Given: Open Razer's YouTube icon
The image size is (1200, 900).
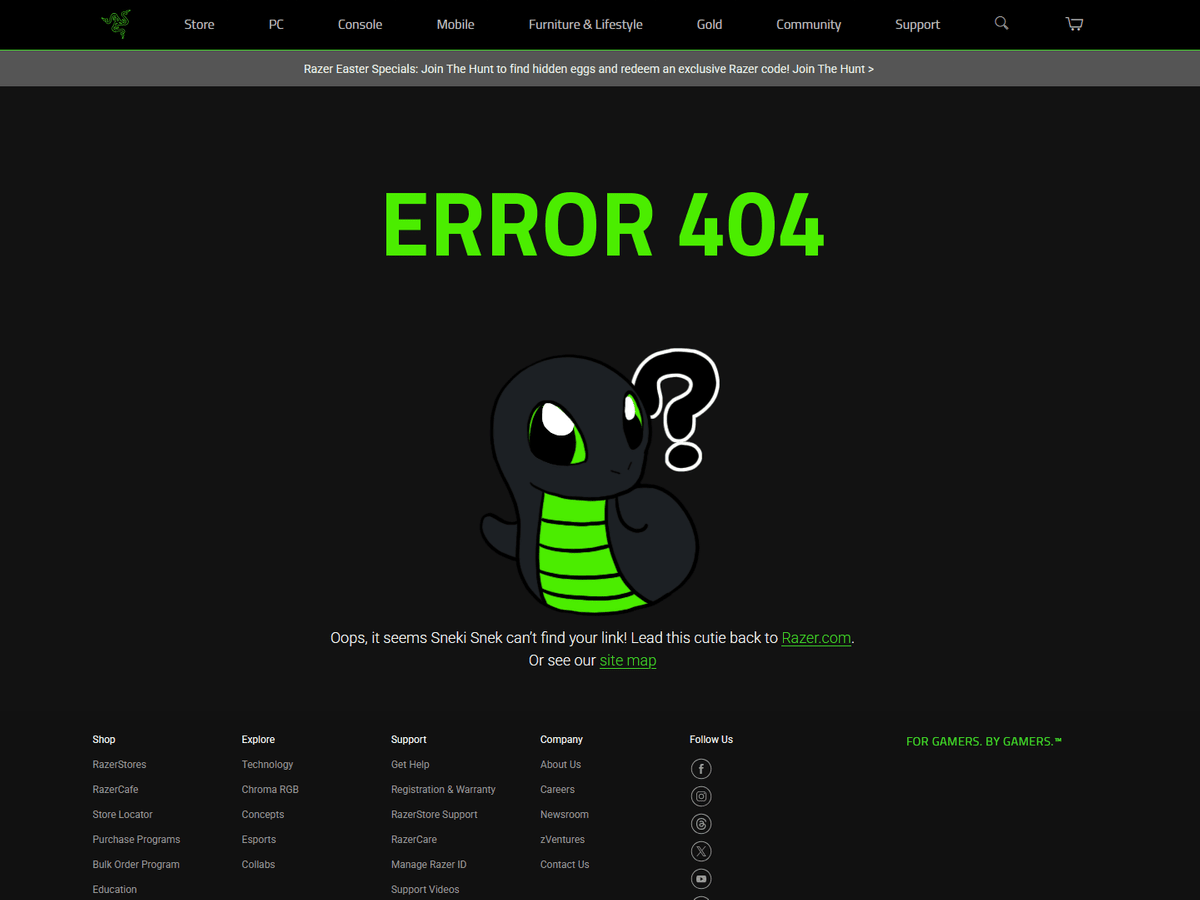Looking at the screenshot, I should coord(701,879).
